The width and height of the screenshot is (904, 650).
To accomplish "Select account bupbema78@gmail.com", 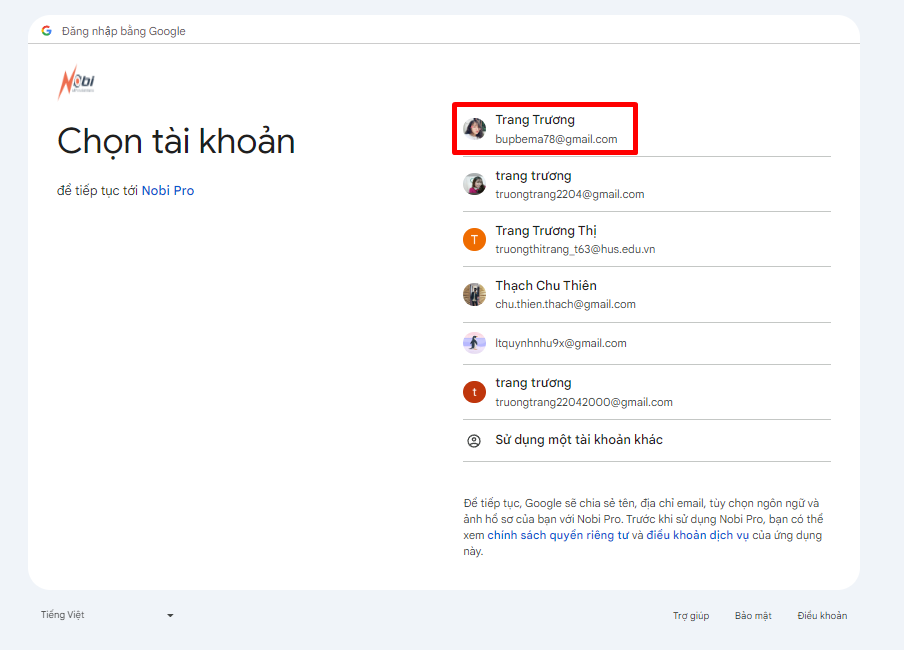I will click(556, 139).
